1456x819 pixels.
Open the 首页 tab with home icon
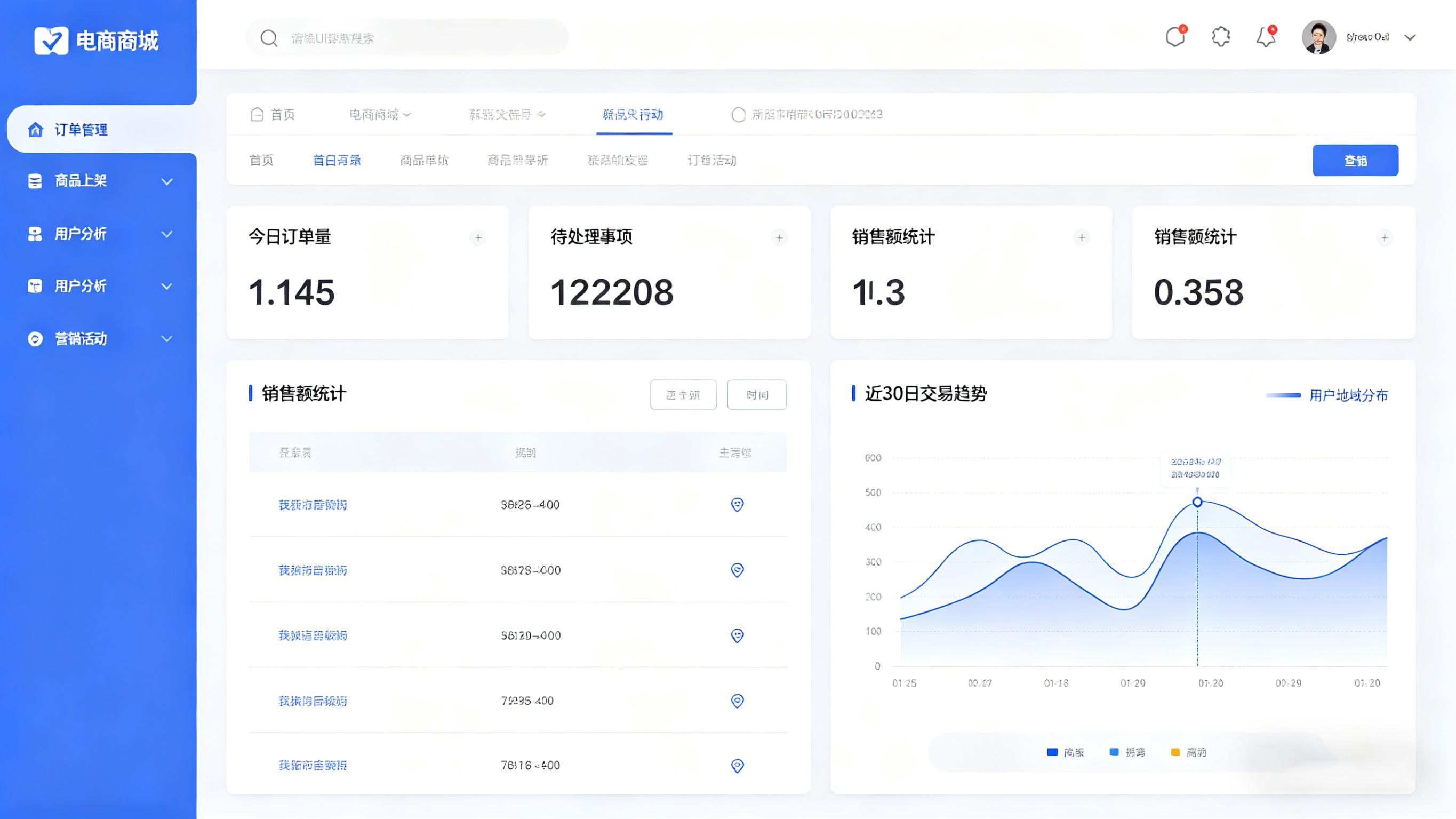273,115
